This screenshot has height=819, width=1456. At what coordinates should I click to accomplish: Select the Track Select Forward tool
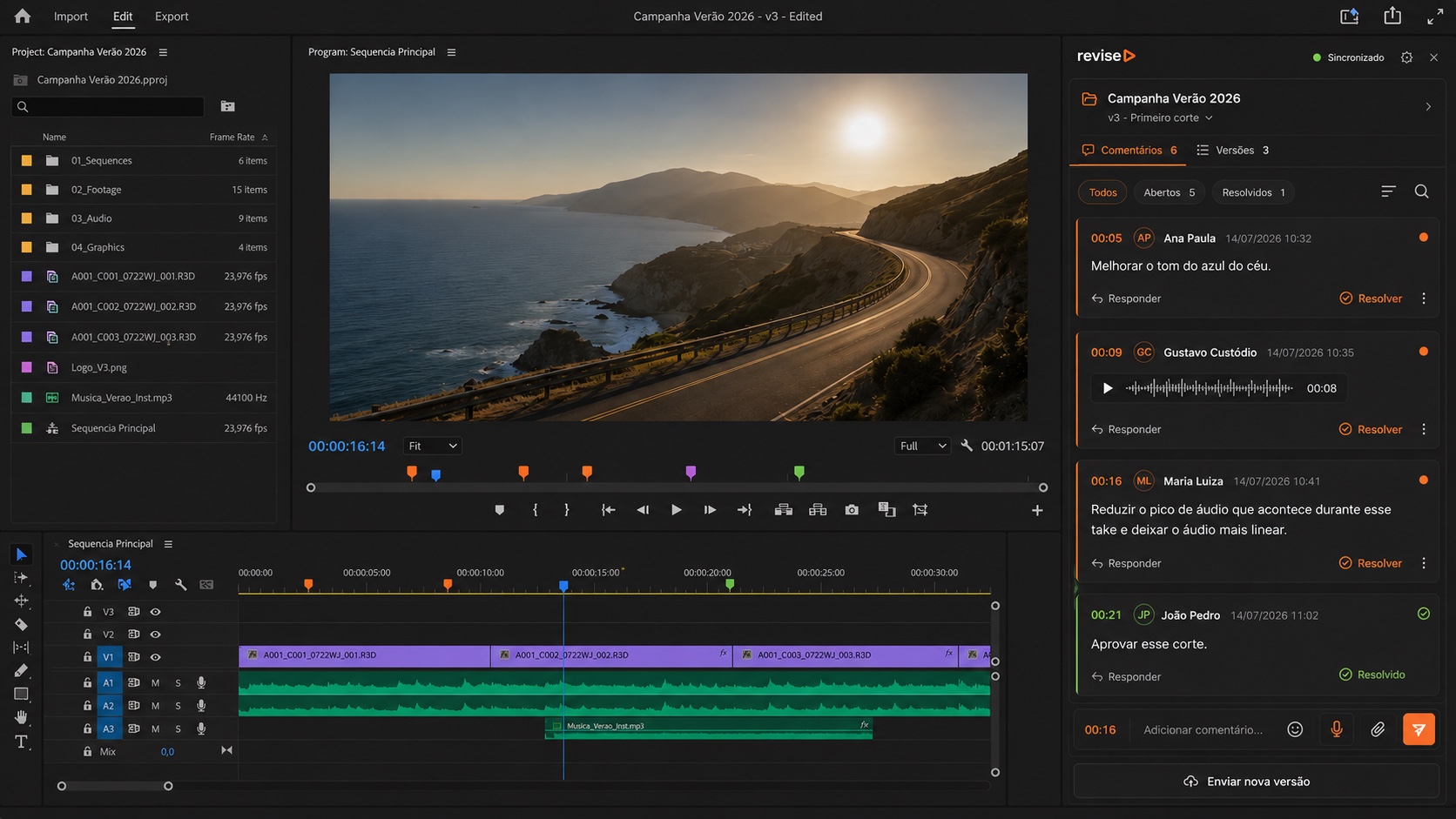pos(21,578)
